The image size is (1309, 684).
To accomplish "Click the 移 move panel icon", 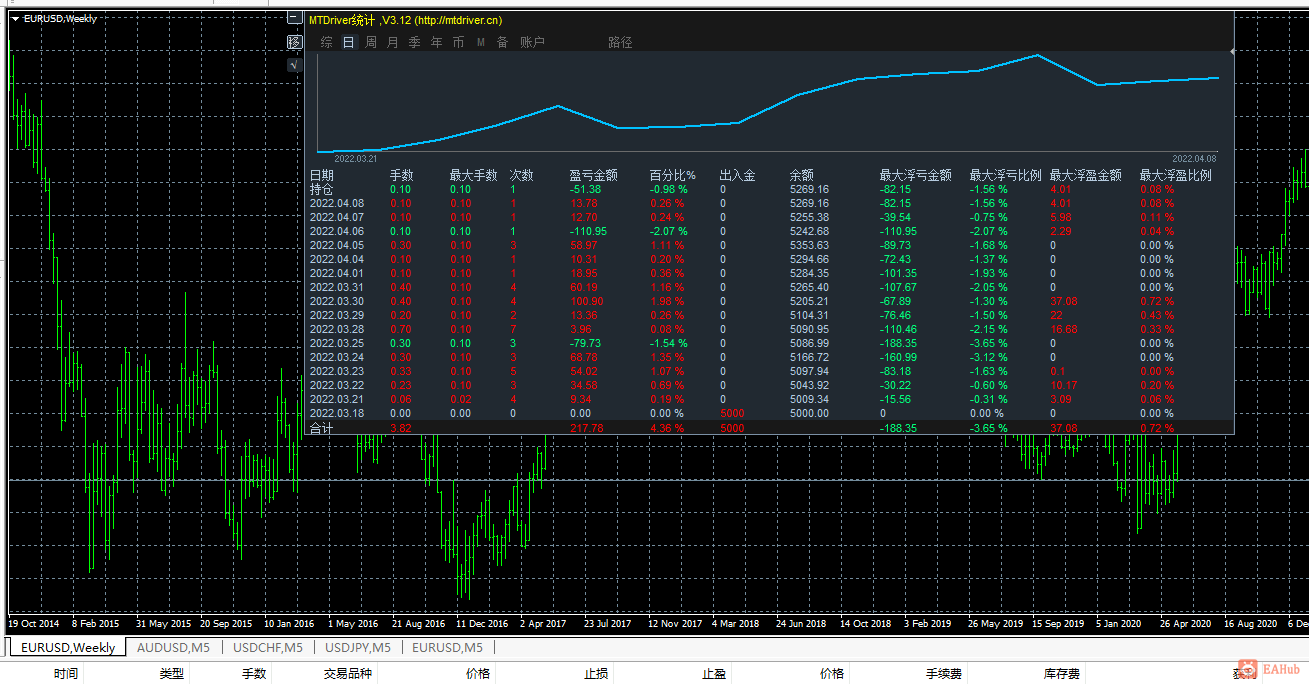I will [294, 42].
